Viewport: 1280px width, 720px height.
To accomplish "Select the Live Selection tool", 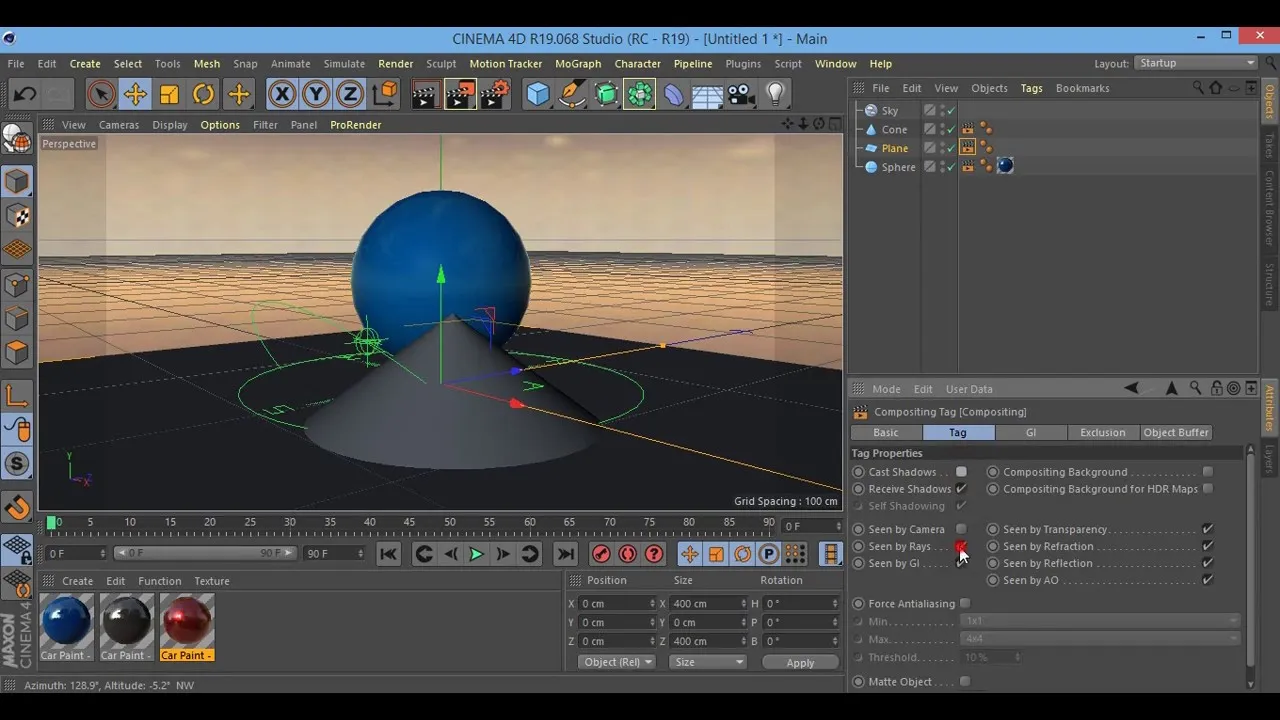I will [x=100, y=95].
